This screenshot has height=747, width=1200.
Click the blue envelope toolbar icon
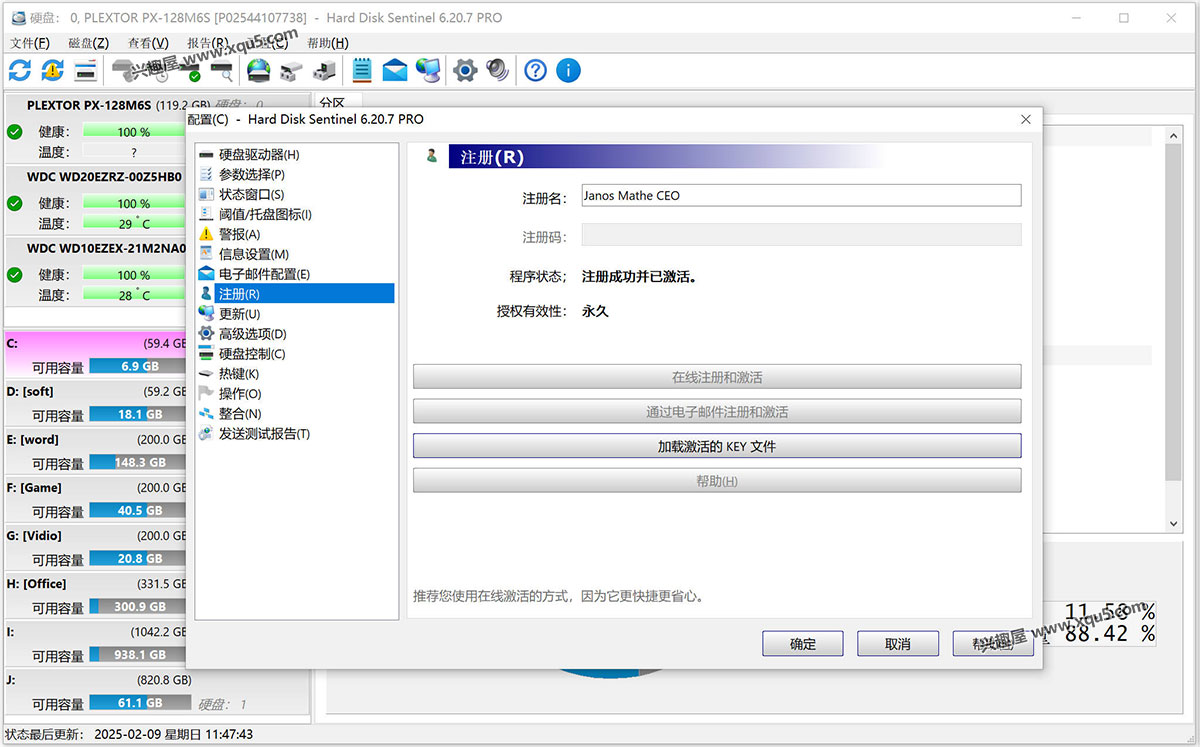click(x=395, y=70)
